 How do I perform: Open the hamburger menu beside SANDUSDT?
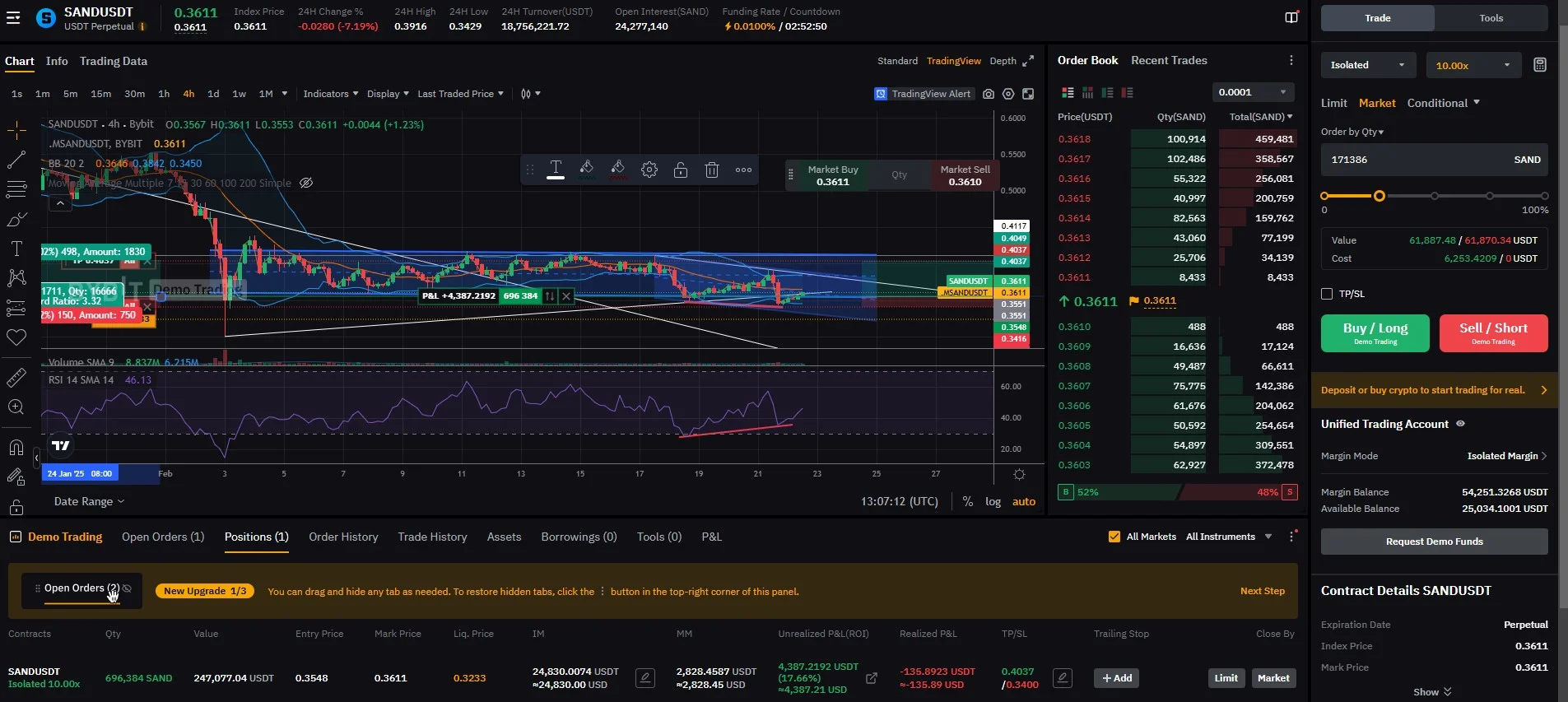pos(13,17)
